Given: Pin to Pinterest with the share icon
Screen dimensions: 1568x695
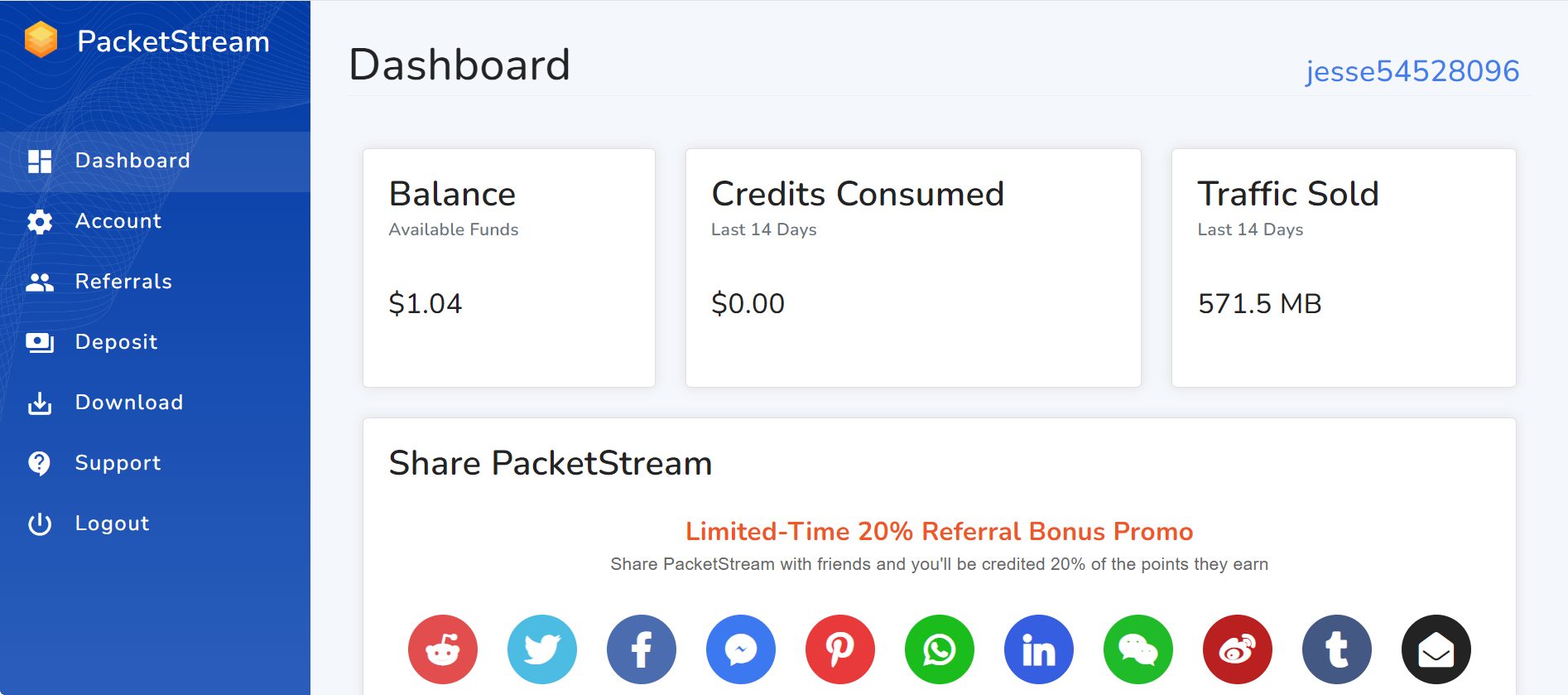Looking at the screenshot, I should [x=840, y=649].
